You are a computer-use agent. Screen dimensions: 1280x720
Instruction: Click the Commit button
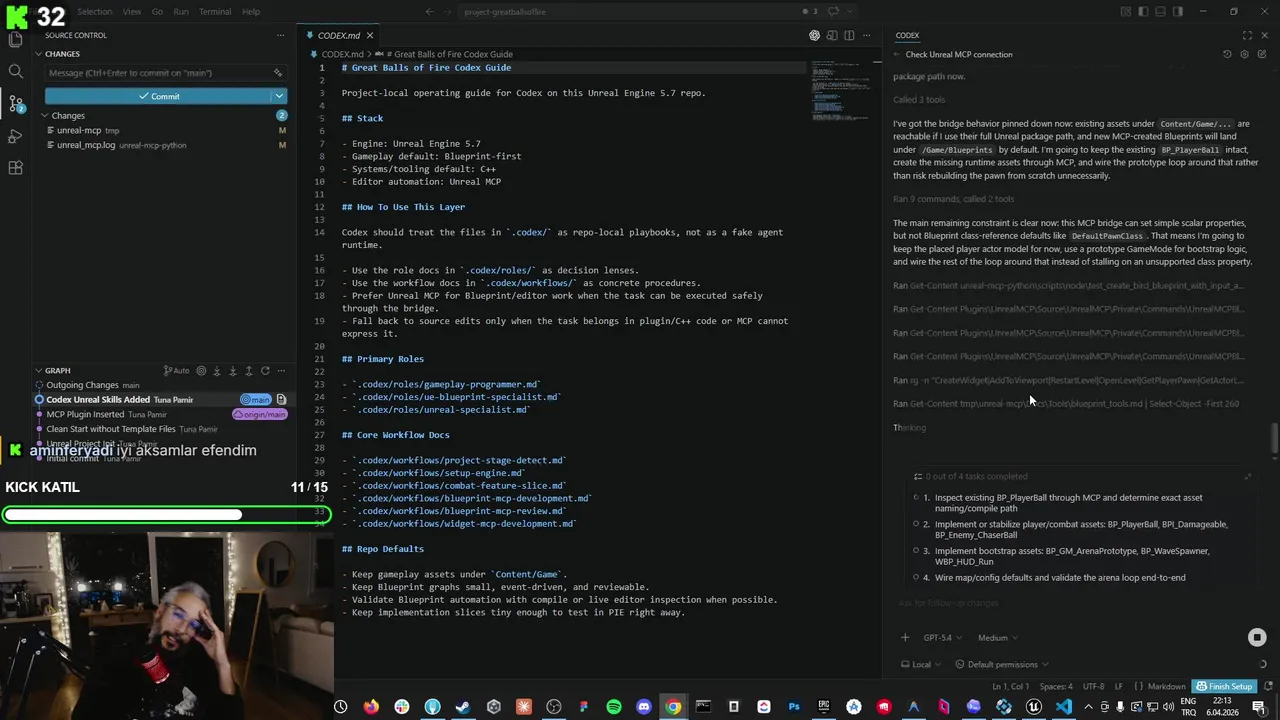pos(158,96)
